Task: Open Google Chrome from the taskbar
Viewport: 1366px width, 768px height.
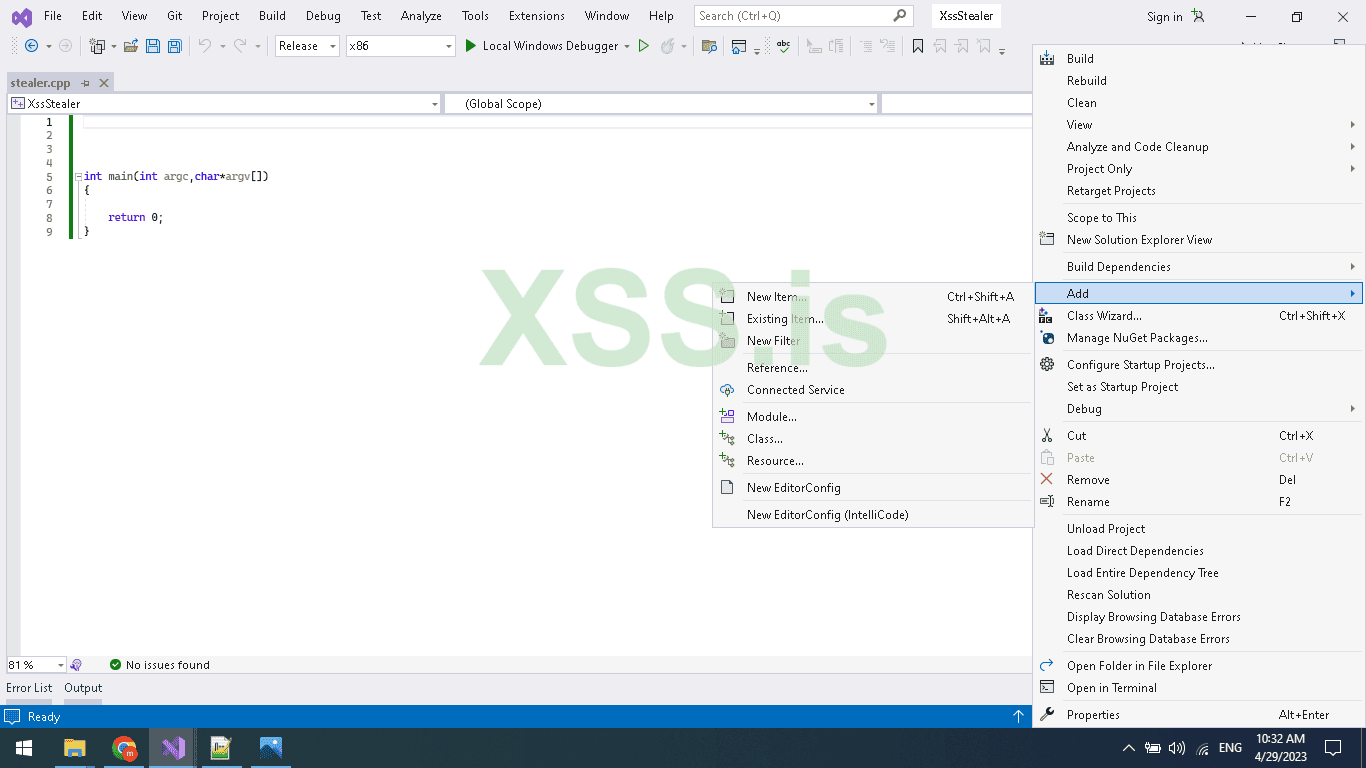Action: tap(124, 748)
